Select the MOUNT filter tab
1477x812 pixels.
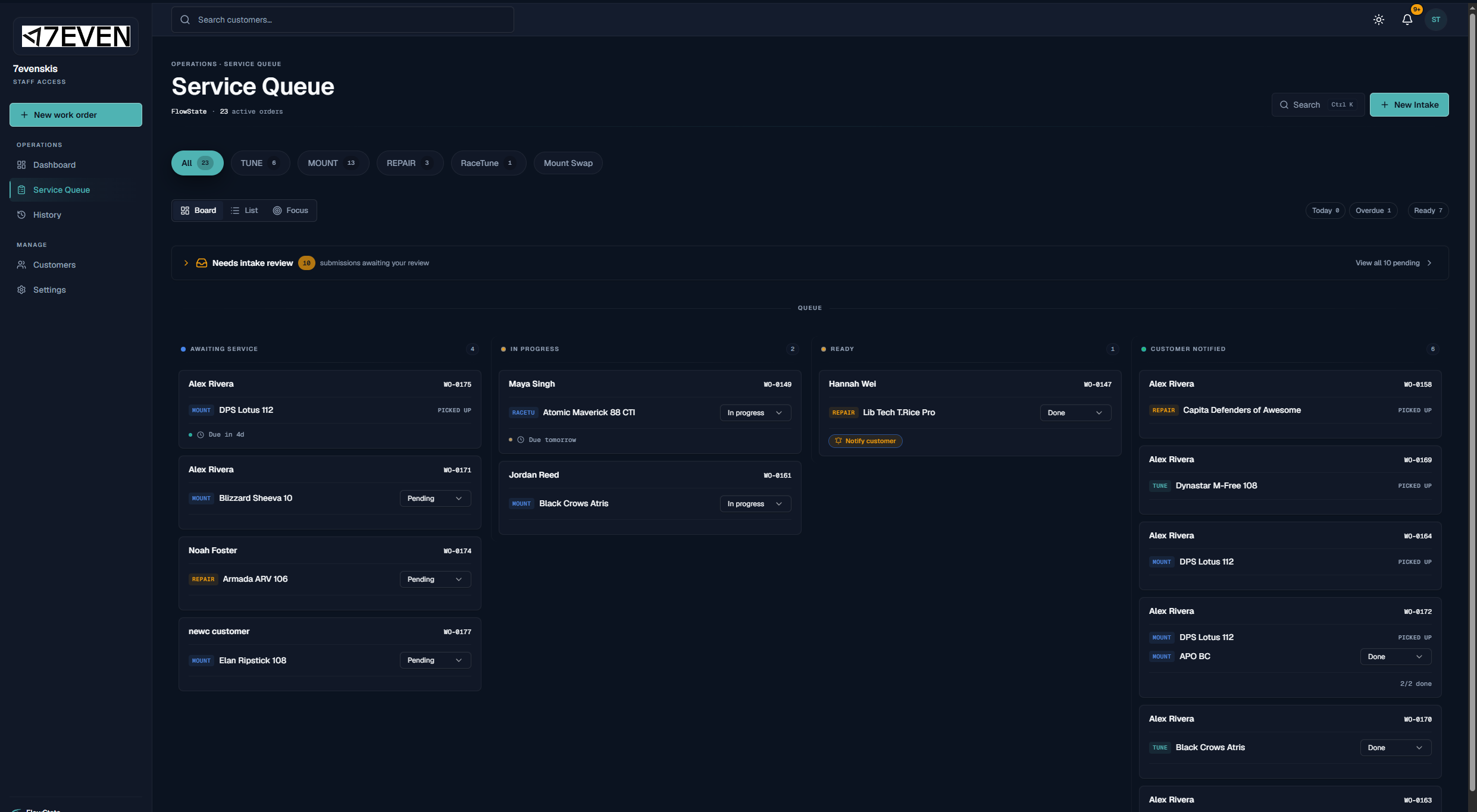[x=333, y=163]
